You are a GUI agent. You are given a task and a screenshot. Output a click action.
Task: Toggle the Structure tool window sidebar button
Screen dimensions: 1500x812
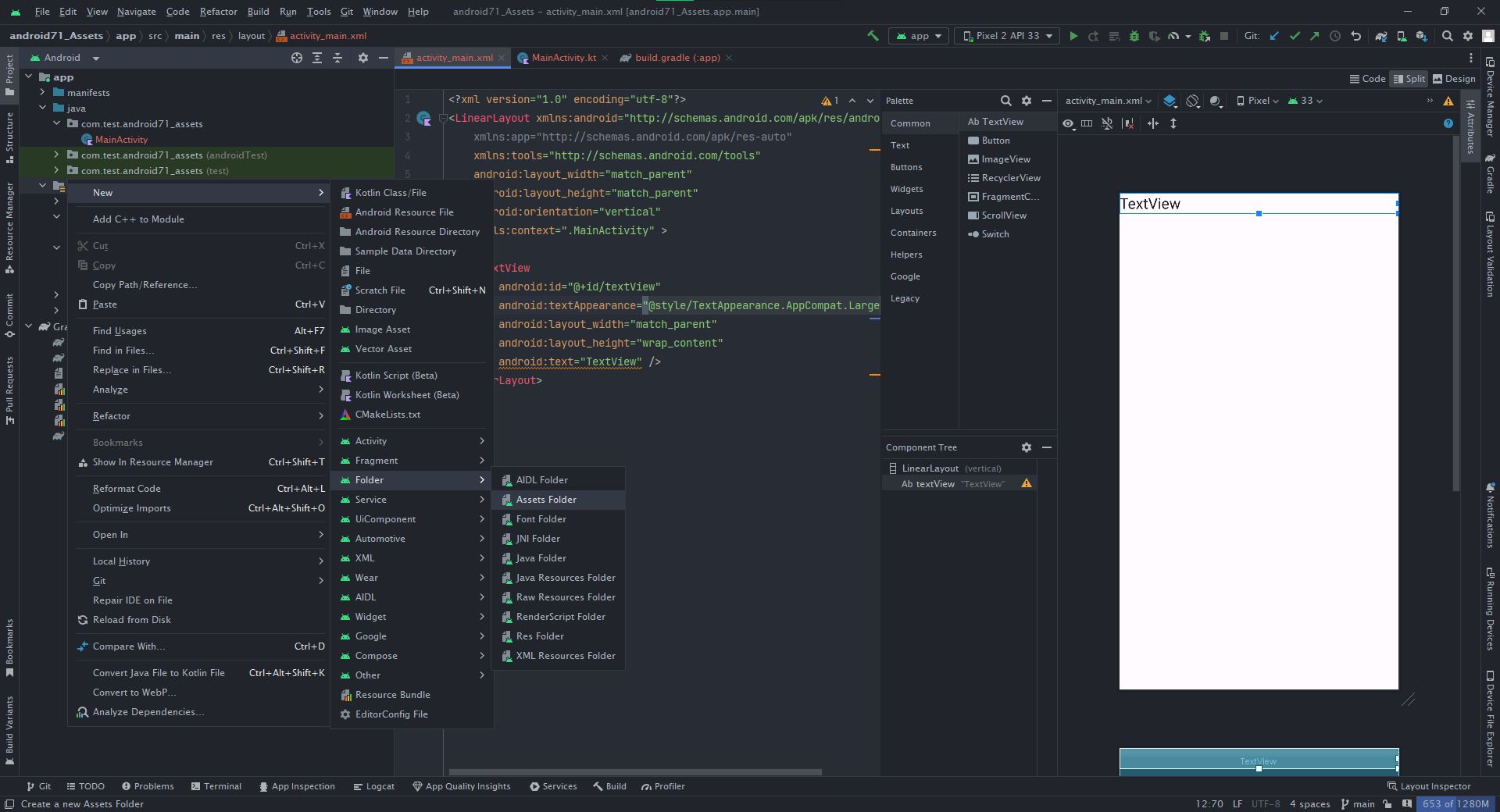click(x=9, y=137)
